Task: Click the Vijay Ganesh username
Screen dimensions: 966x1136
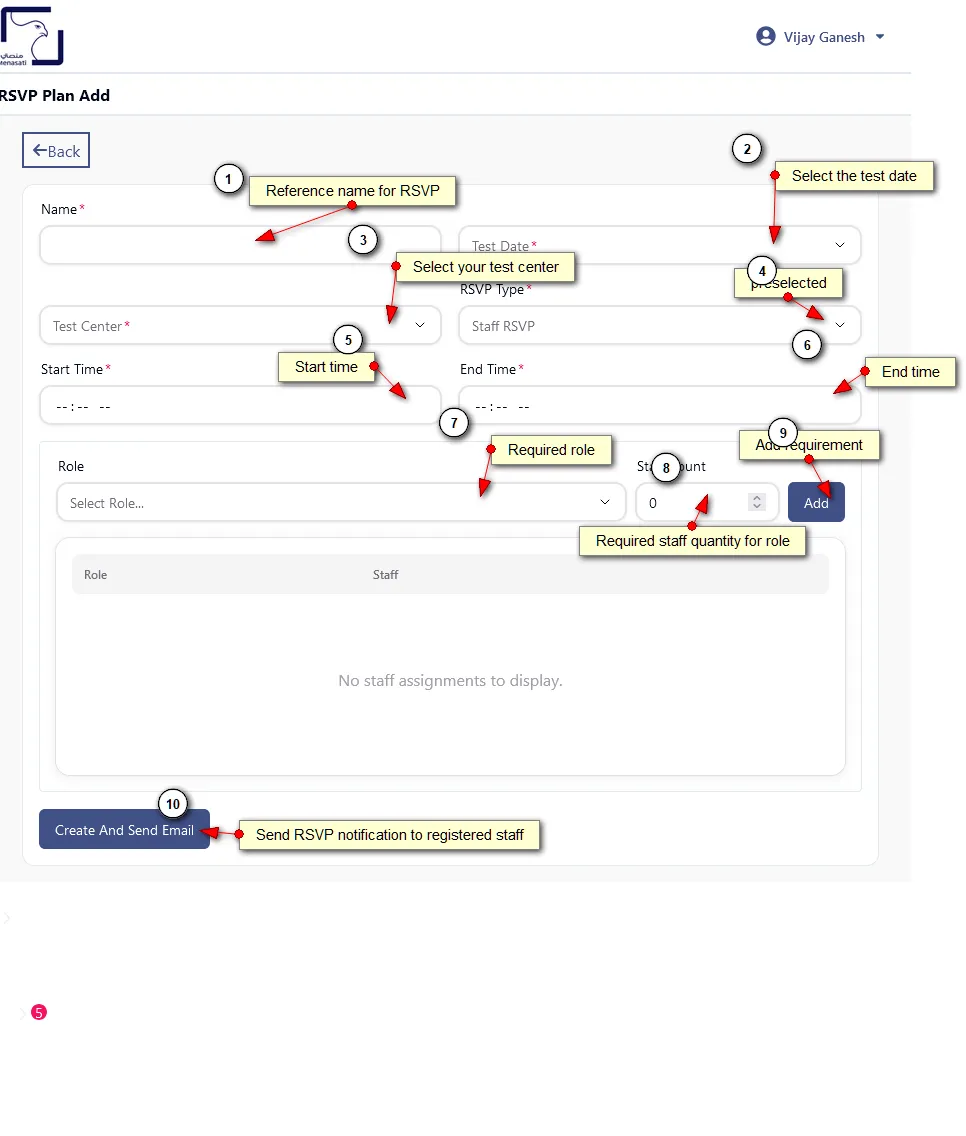Action: pos(823,37)
